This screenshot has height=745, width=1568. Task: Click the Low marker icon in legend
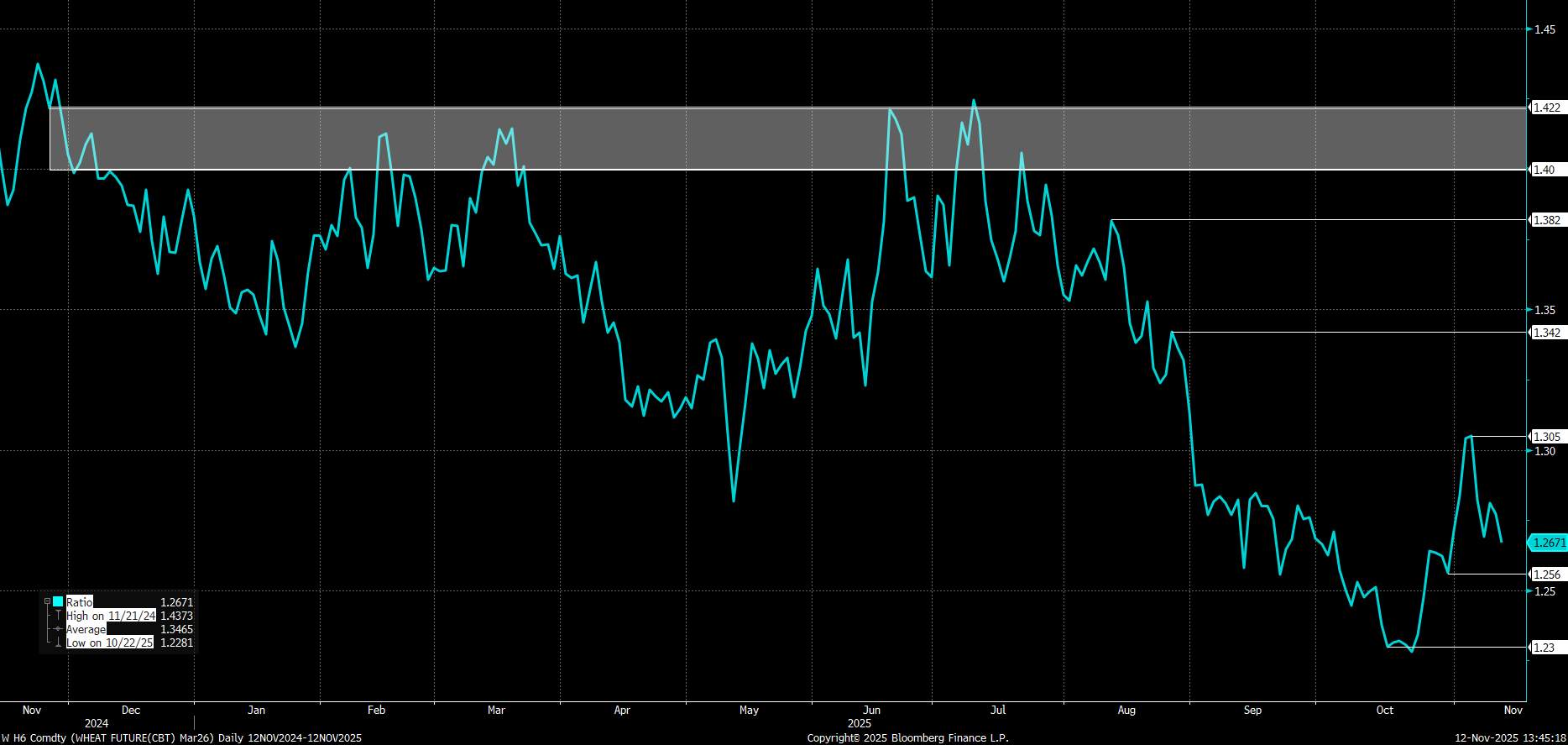pyautogui.click(x=58, y=643)
